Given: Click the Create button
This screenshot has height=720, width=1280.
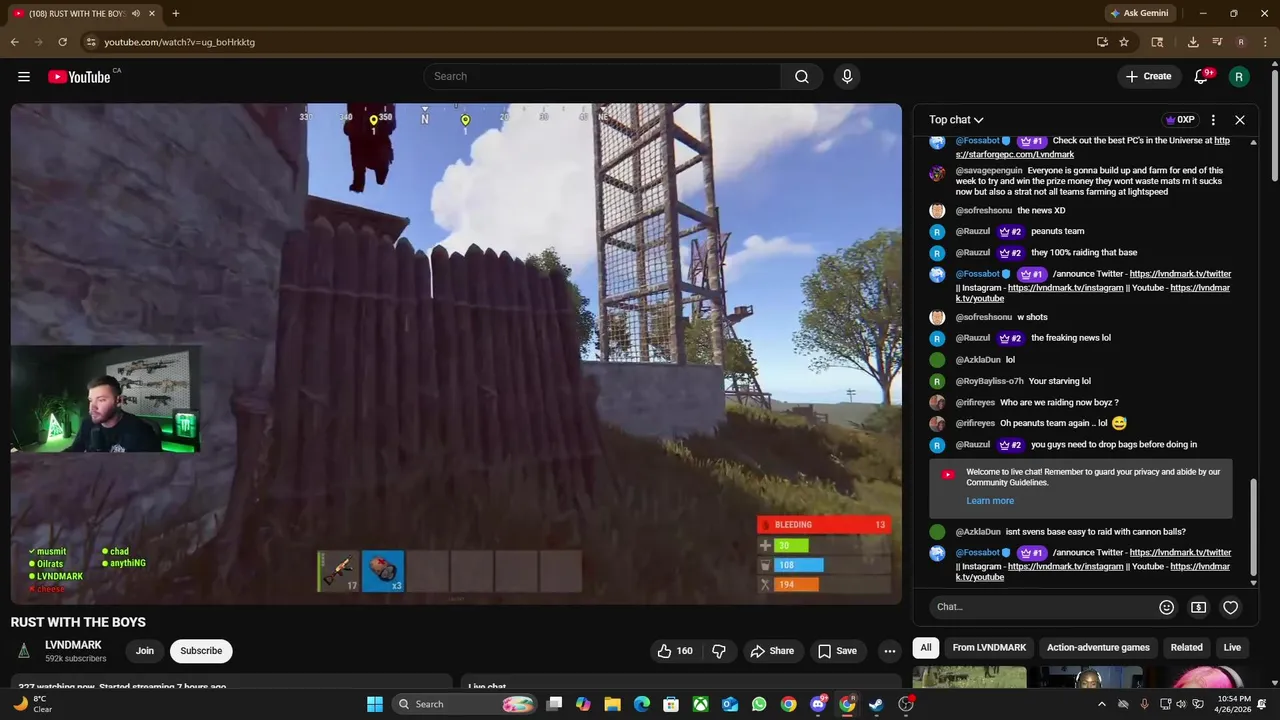Looking at the screenshot, I should (x=1148, y=77).
